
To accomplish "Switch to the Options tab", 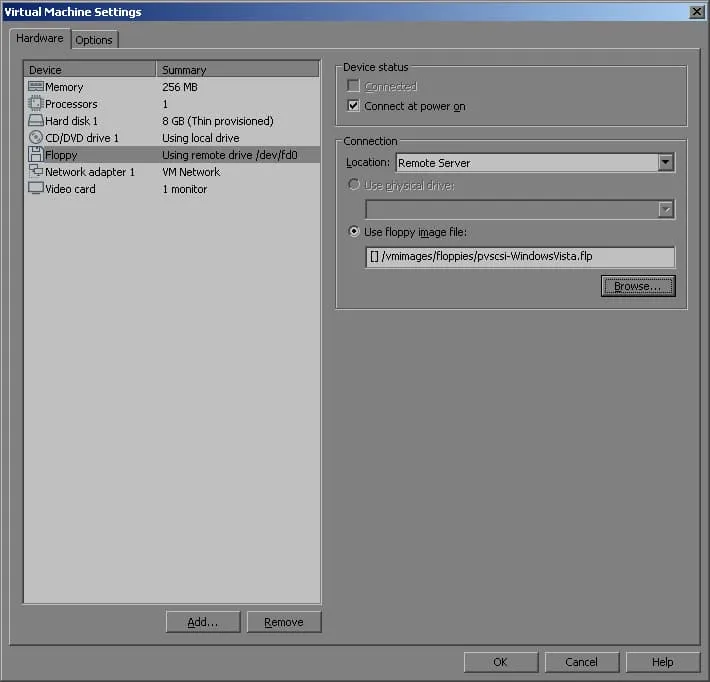I will pyautogui.click(x=94, y=40).
